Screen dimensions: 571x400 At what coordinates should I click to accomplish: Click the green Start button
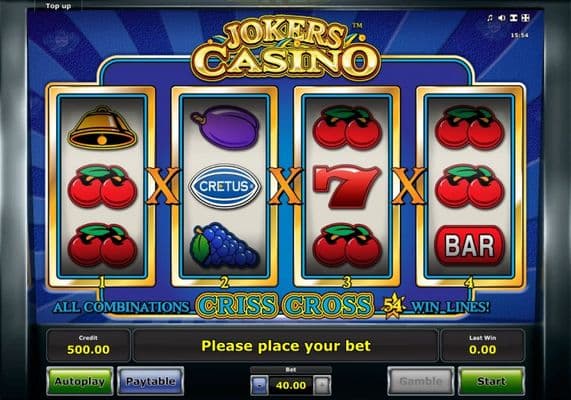491,381
